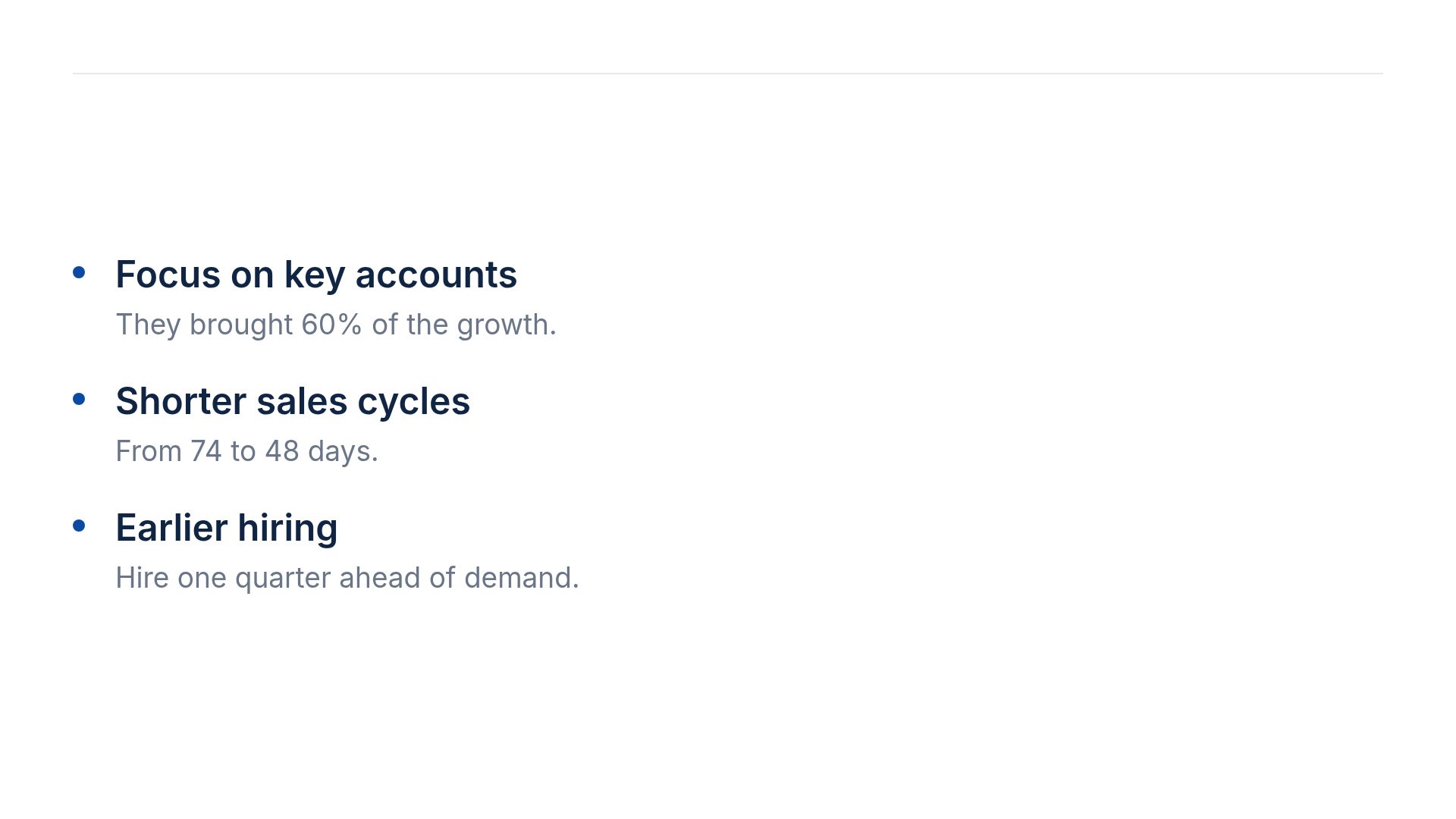This screenshot has height=819, width=1456.
Task: Click the line From 74 to 48 days
Action: pos(246,451)
